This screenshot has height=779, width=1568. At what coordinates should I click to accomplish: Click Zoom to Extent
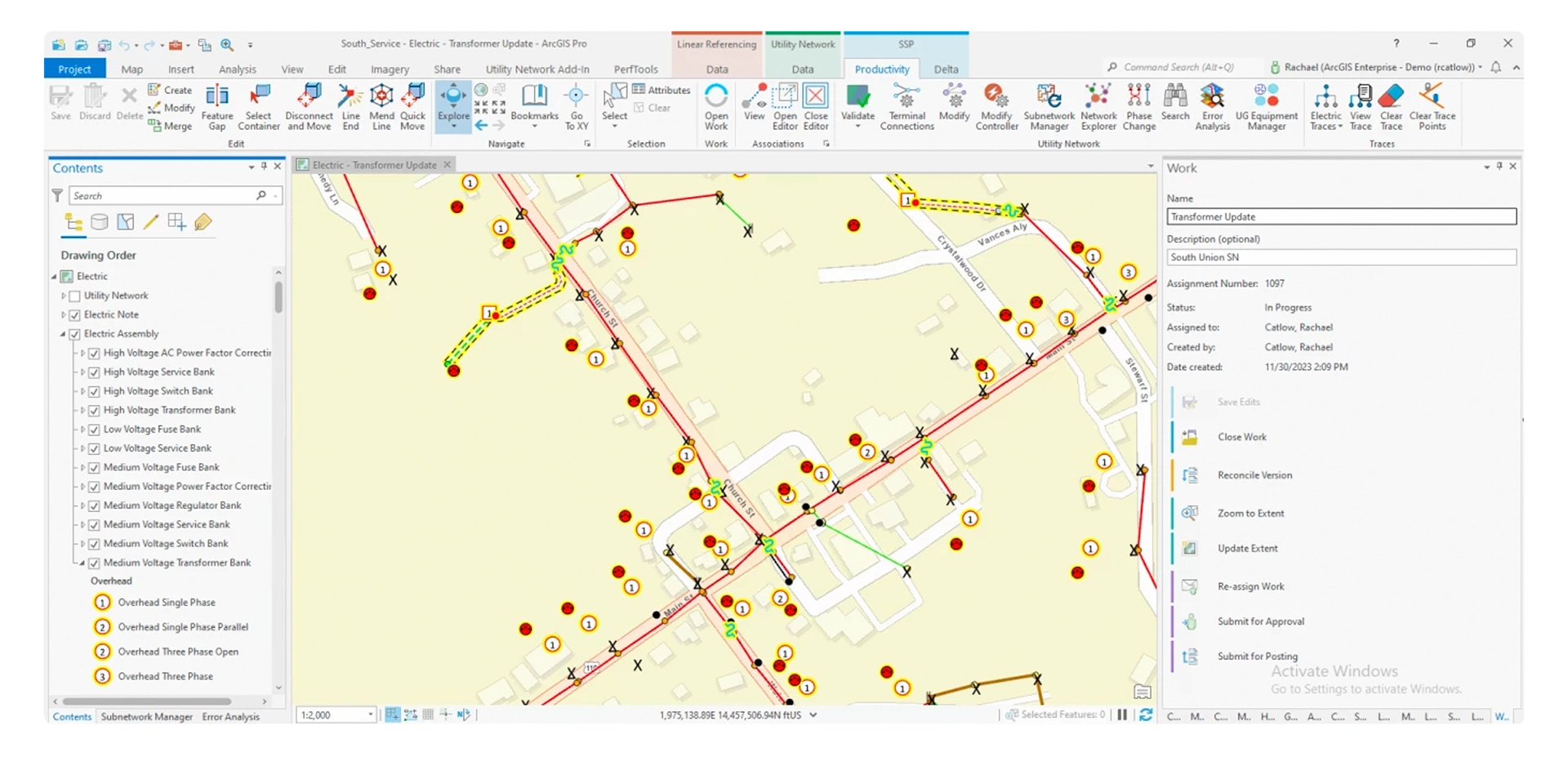point(1250,513)
